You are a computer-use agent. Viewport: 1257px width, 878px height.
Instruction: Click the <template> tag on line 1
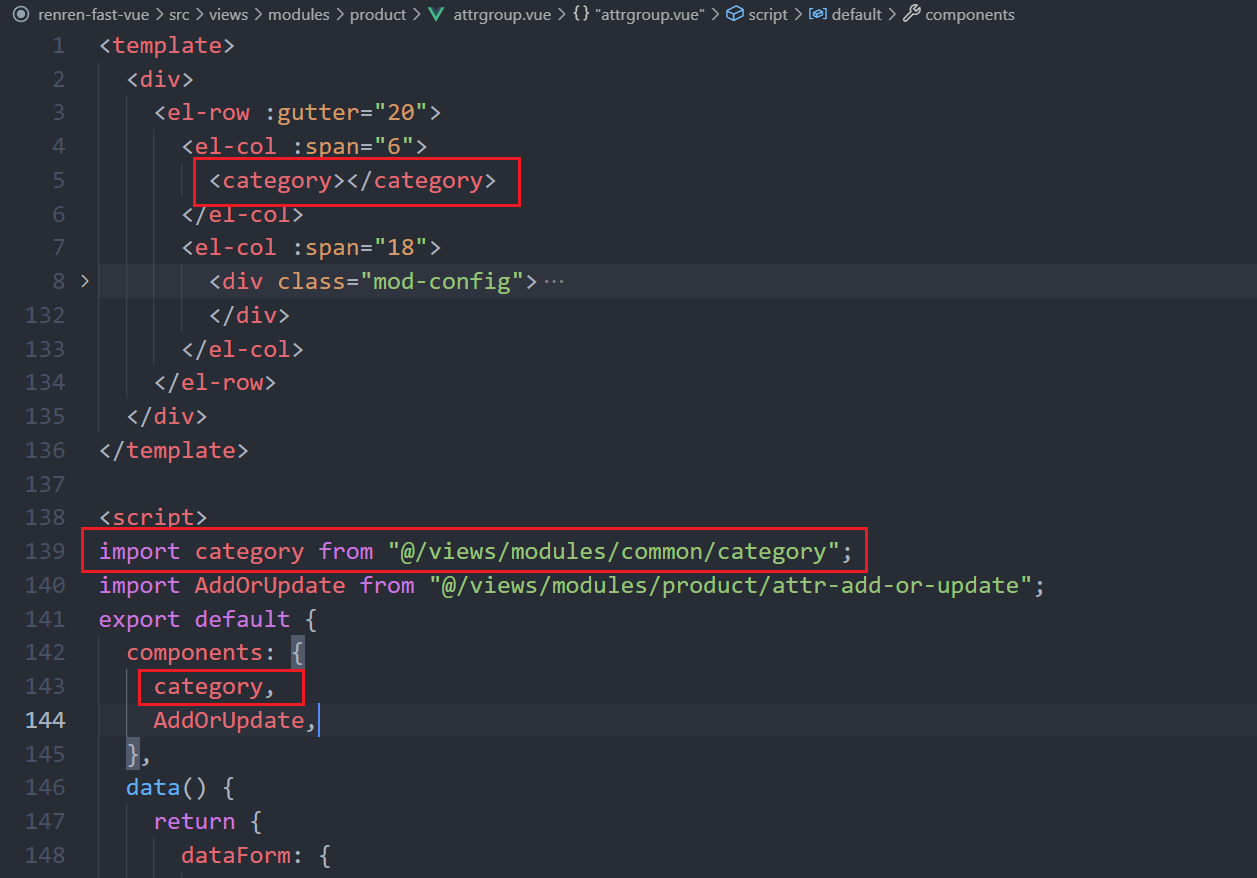point(167,45)
